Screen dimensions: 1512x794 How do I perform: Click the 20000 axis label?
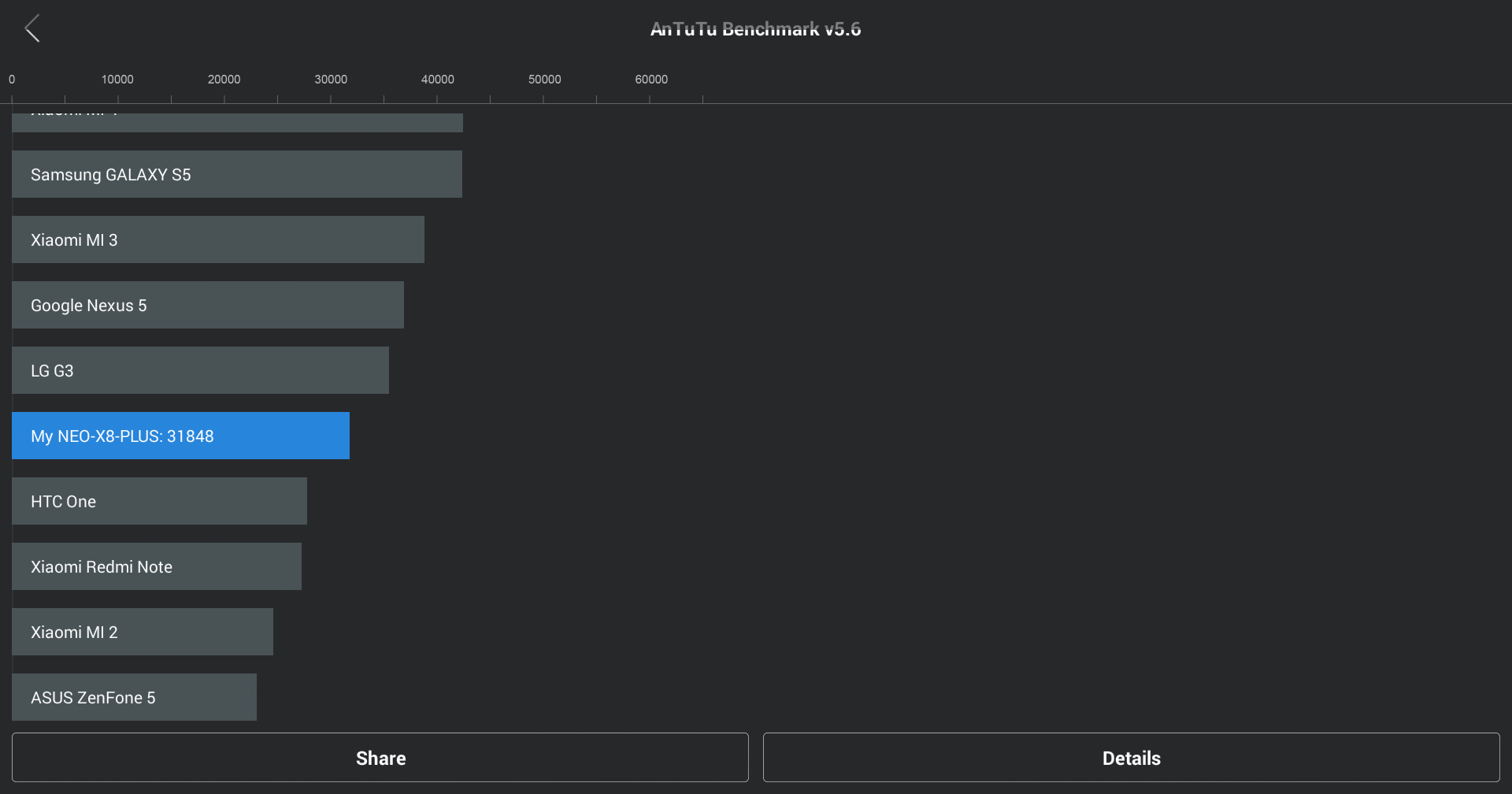[224, 80]
